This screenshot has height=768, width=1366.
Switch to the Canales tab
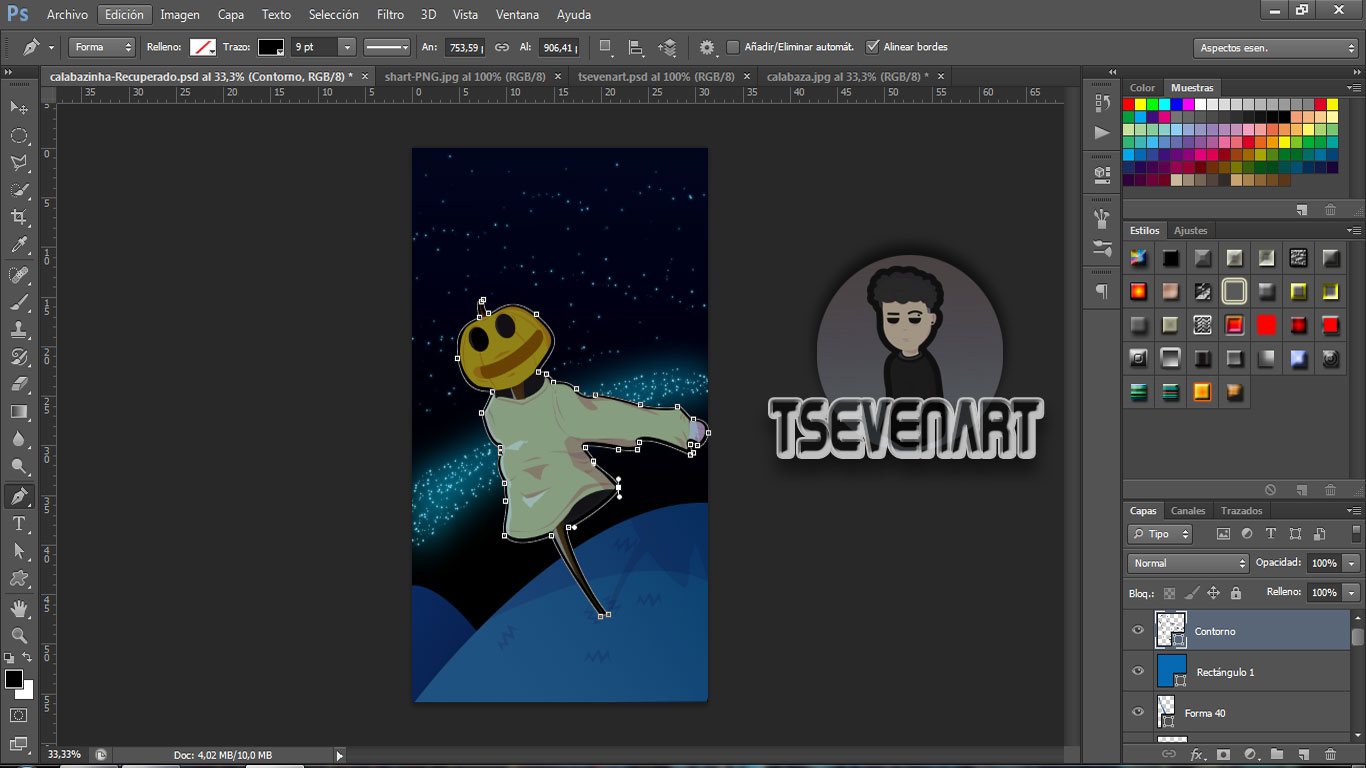point(1188,510)
